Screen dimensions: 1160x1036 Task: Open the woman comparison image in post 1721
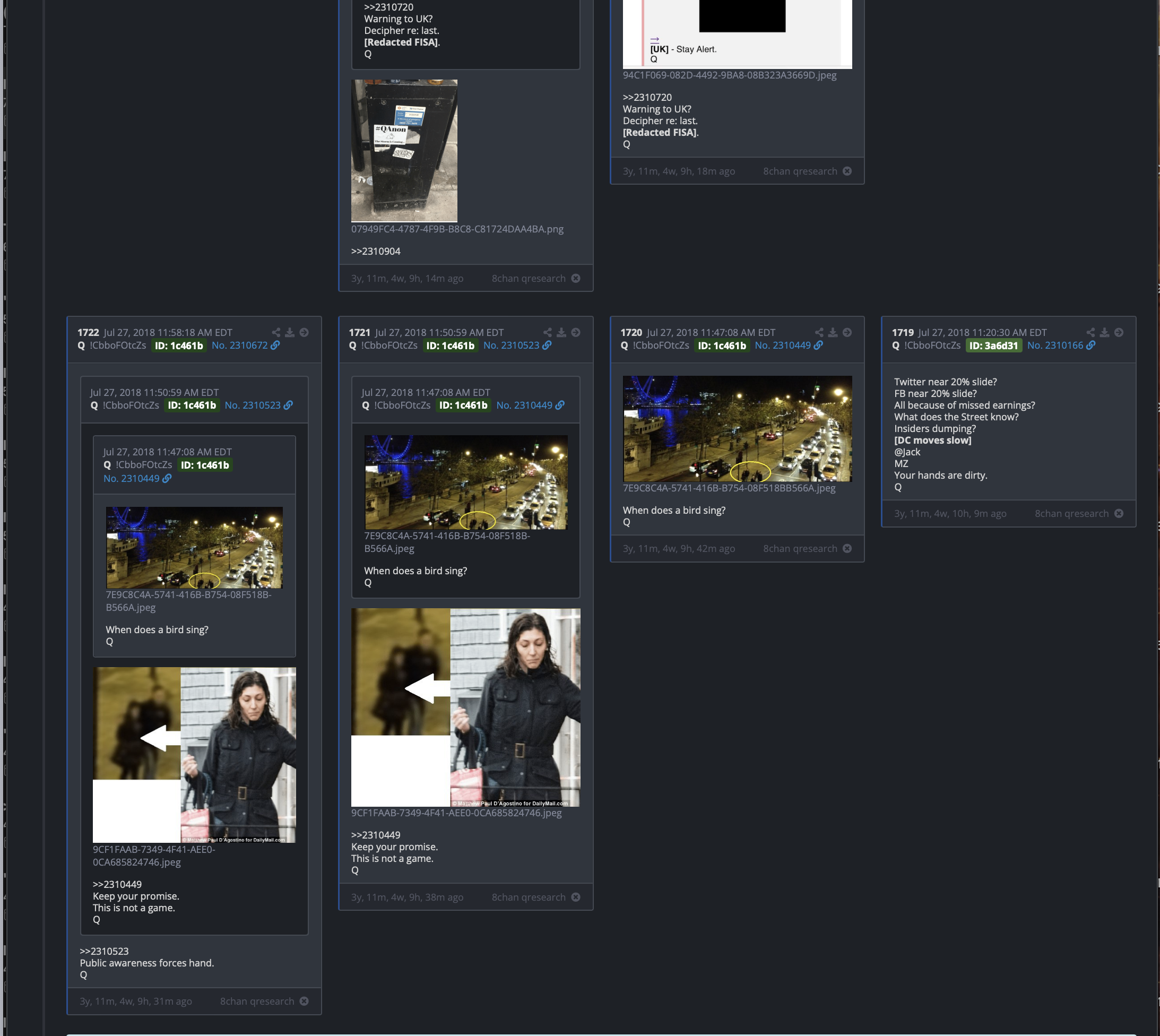(465, 707)
